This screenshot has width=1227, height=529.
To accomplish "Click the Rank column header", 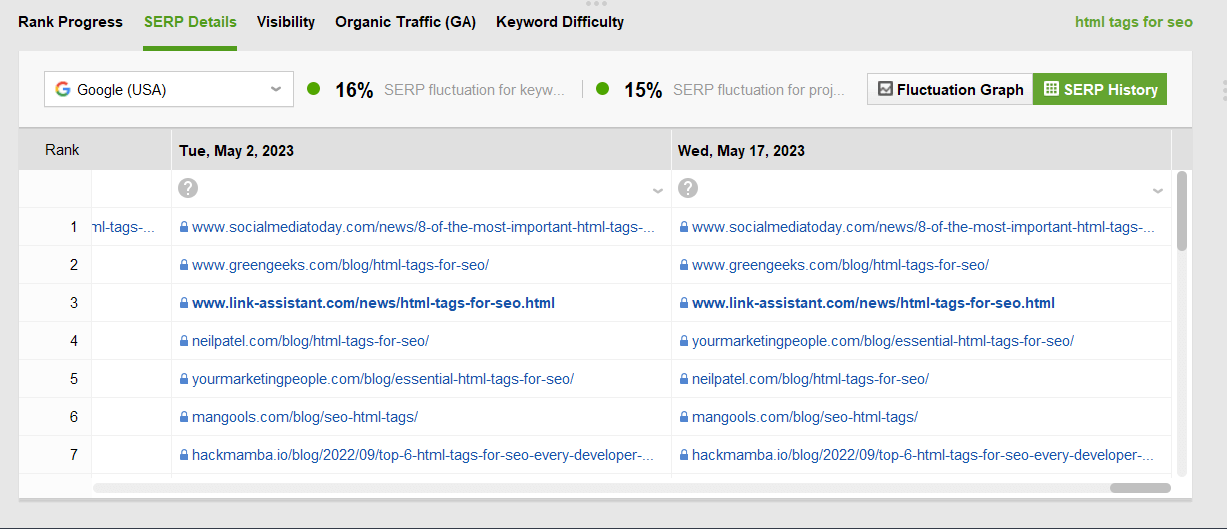I will point(62,150).
